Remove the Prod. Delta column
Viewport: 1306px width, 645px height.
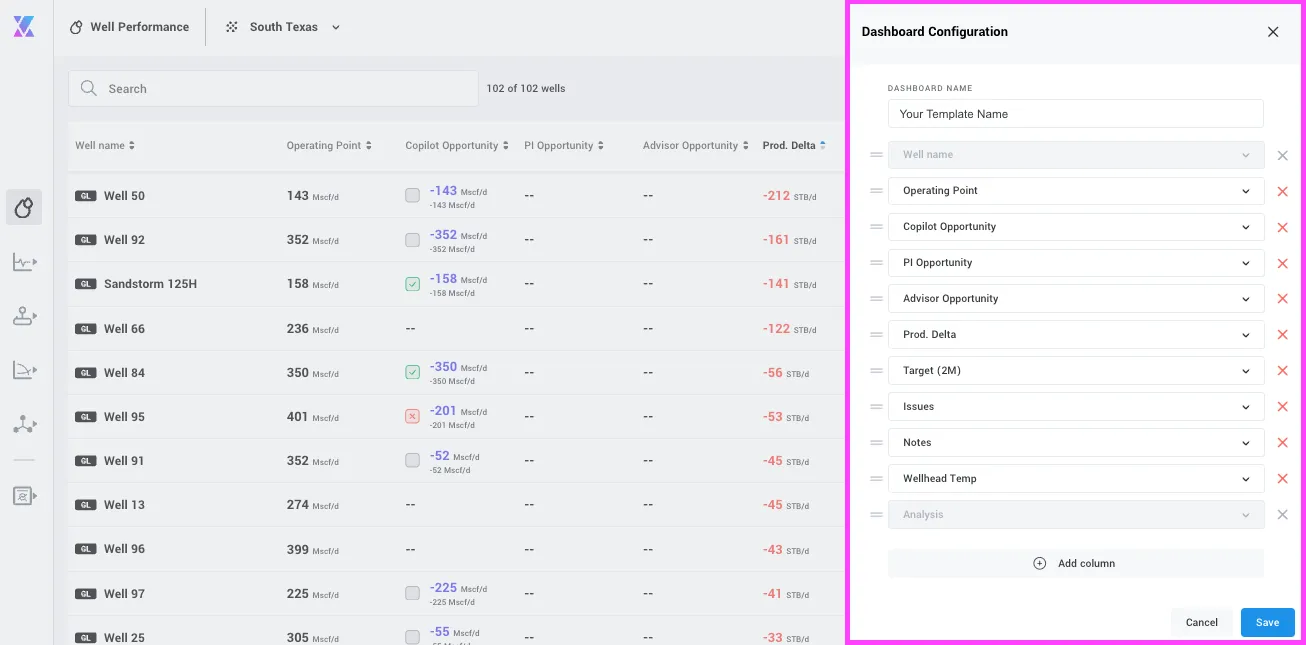1283,335
